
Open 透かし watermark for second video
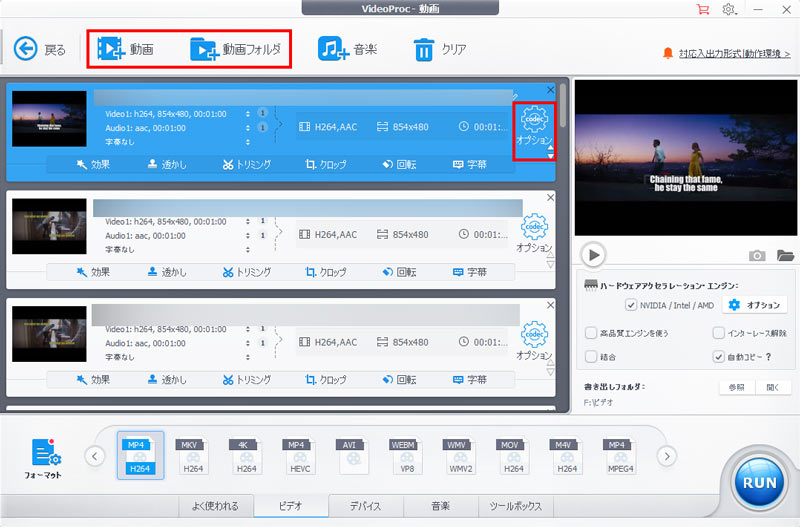pyautogui.click(x=167, y=272)
